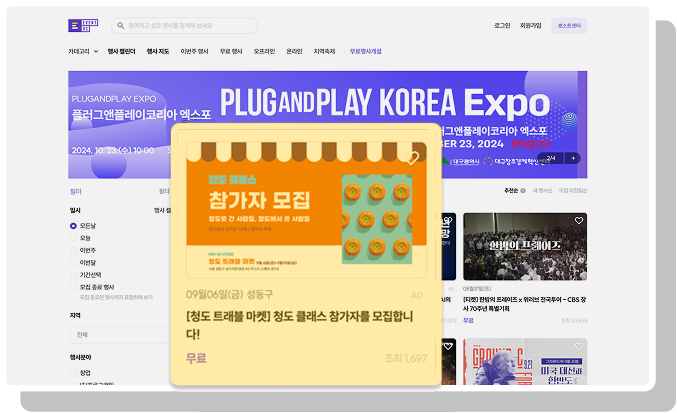Viewport: 677px width, 413px height.
Task: Select the 이번달 radio button
Action: tap(73, 263)
